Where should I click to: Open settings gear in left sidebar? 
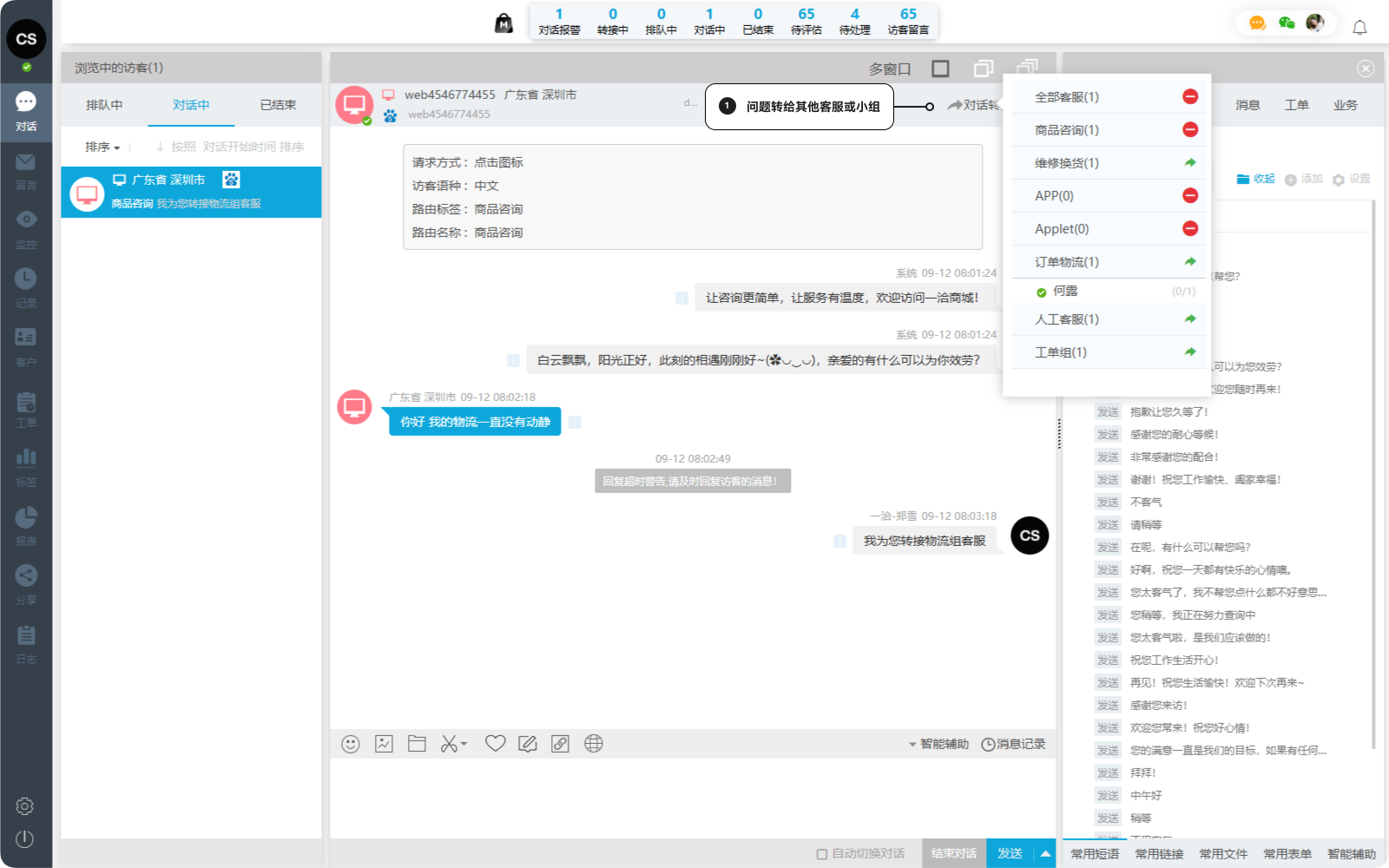(x=24, y=806)
